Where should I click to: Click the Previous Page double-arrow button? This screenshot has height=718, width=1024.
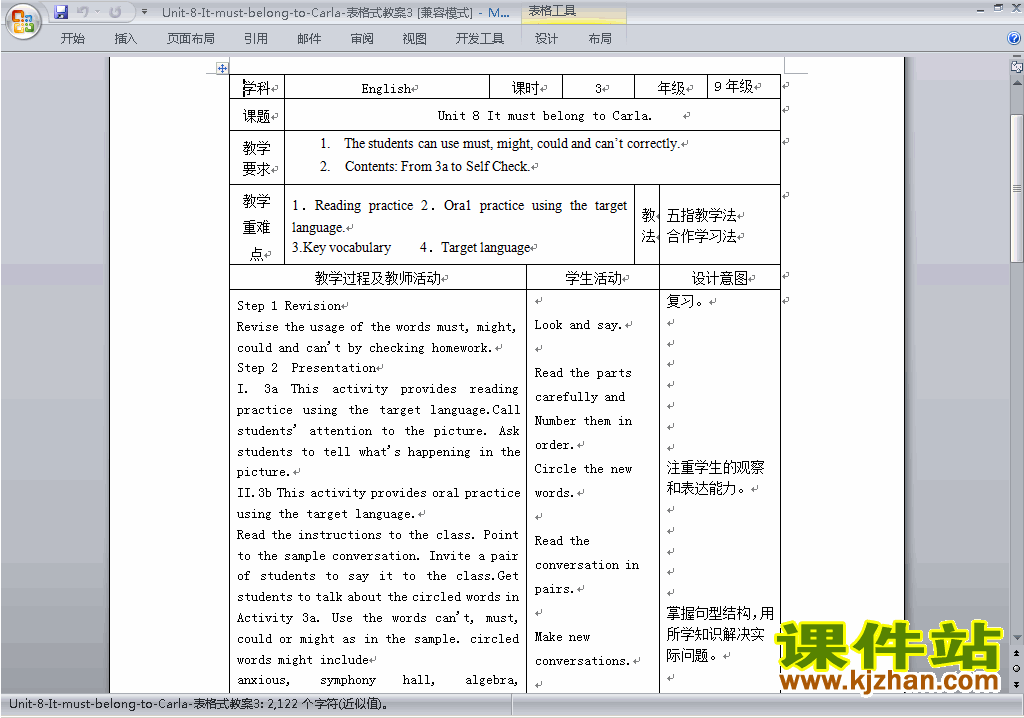[1017, 653]
